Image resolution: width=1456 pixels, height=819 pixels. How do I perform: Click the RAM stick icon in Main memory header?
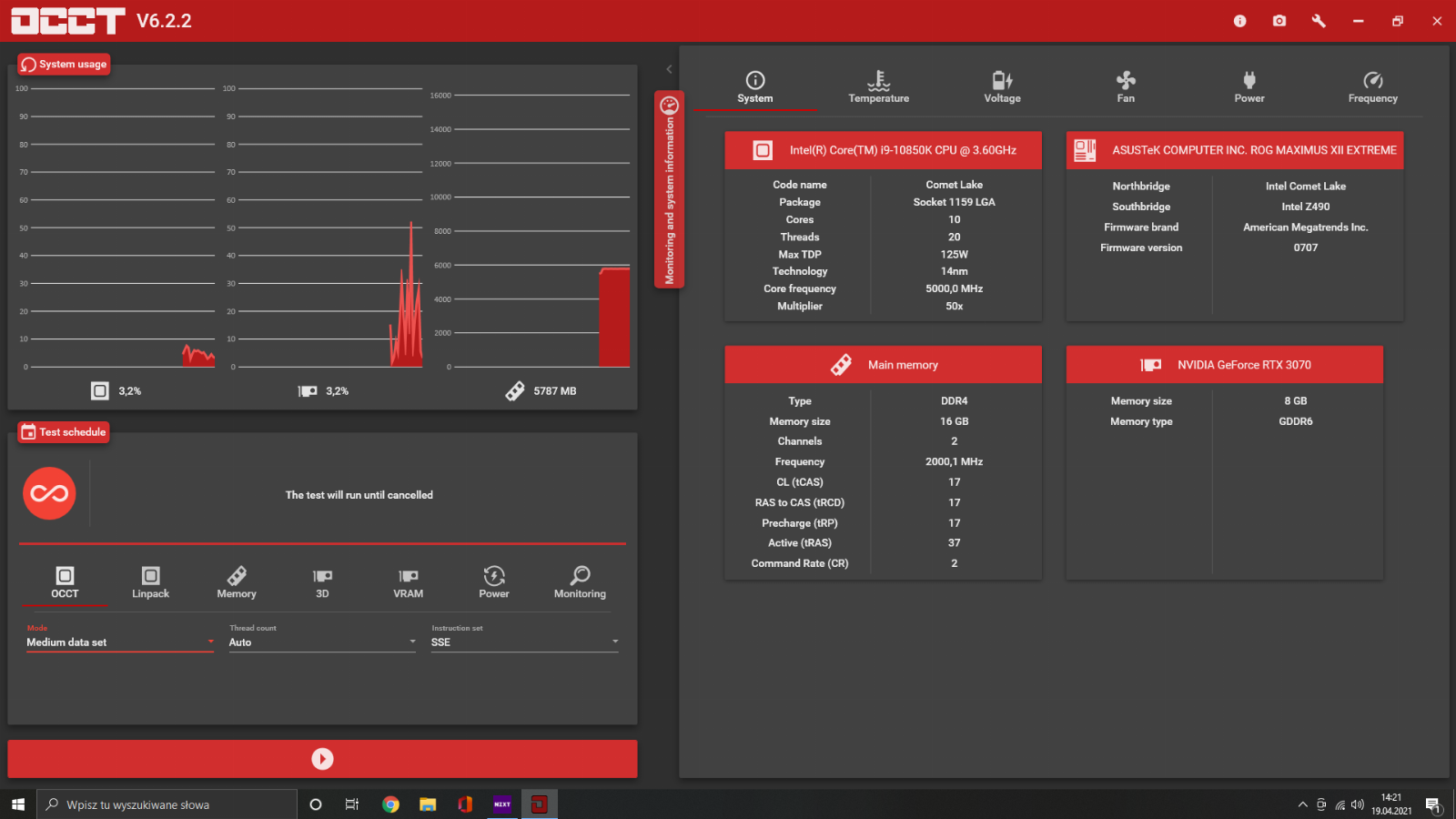pyautogui.click(x=842, y=365)
